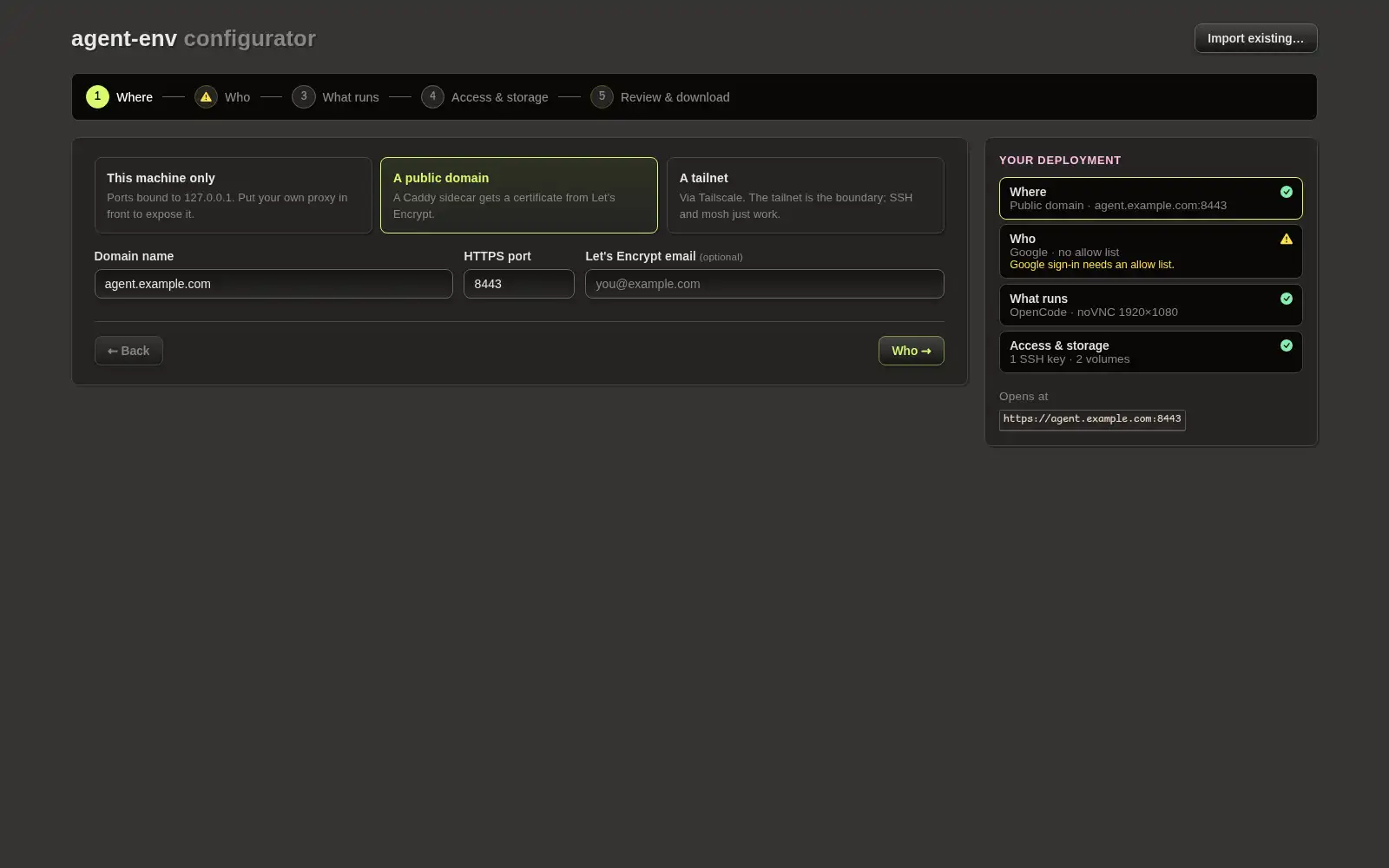Open the What runs summary card
The height and width of the screenshot is (868, 1389).
click(1150, 305)
